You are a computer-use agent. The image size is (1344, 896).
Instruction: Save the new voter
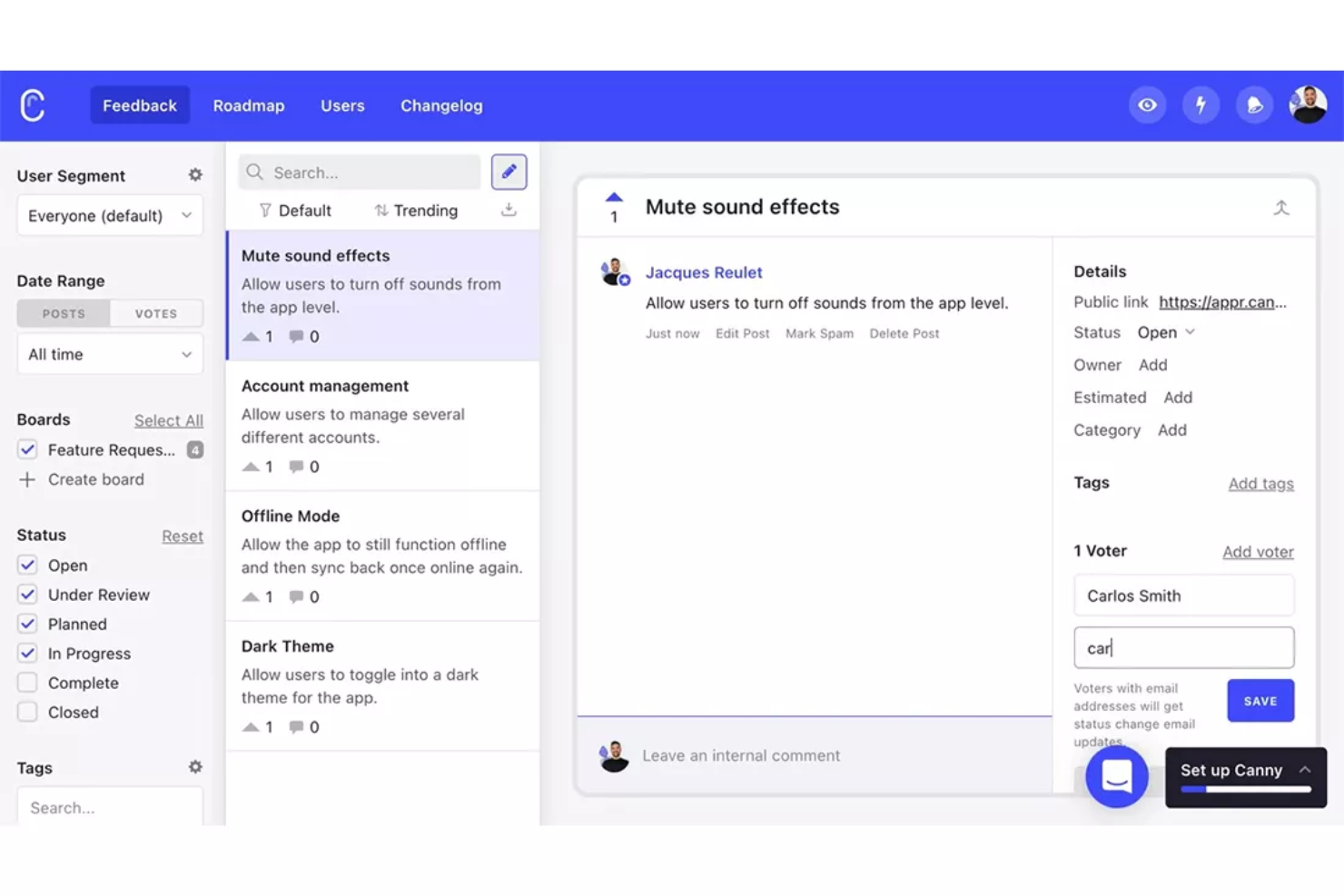click(x=1260, y=700)
